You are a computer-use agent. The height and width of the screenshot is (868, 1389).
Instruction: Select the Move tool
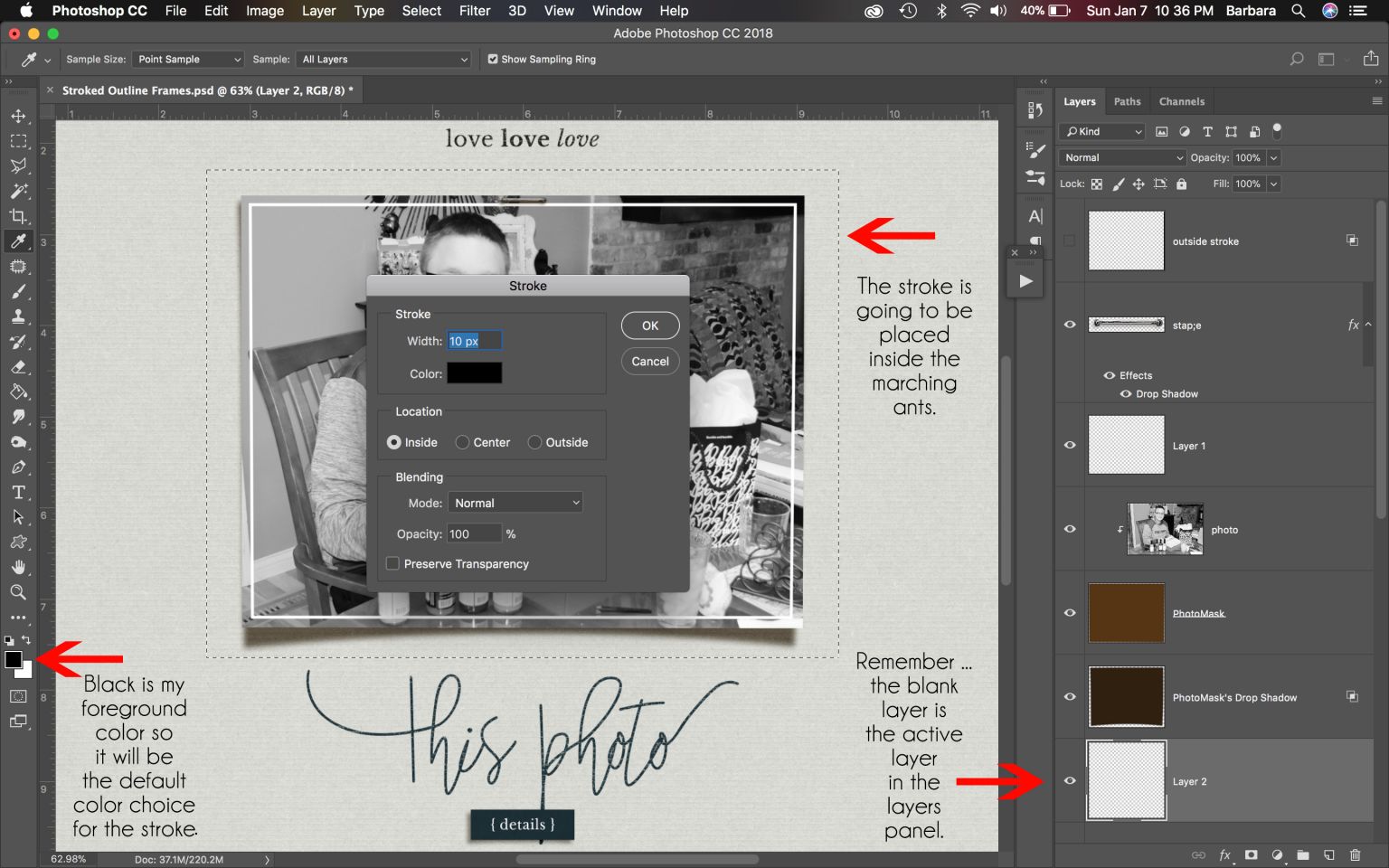click(17, 116)
